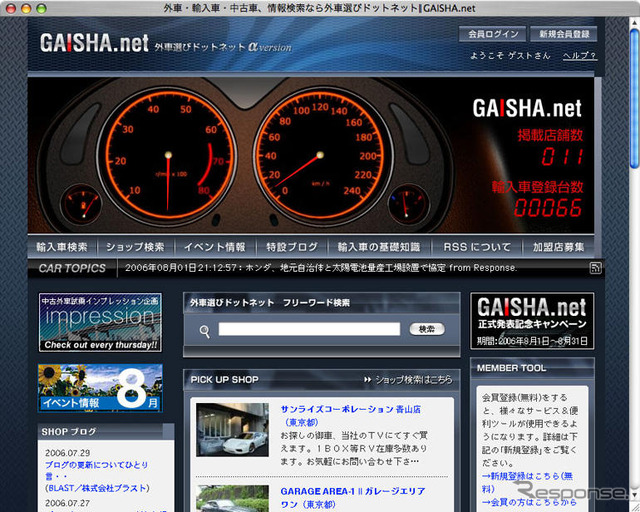Screen dimensions: 640x512
Task: Open the ブログの更新についてひとり言 blog link
Action: 96,470
